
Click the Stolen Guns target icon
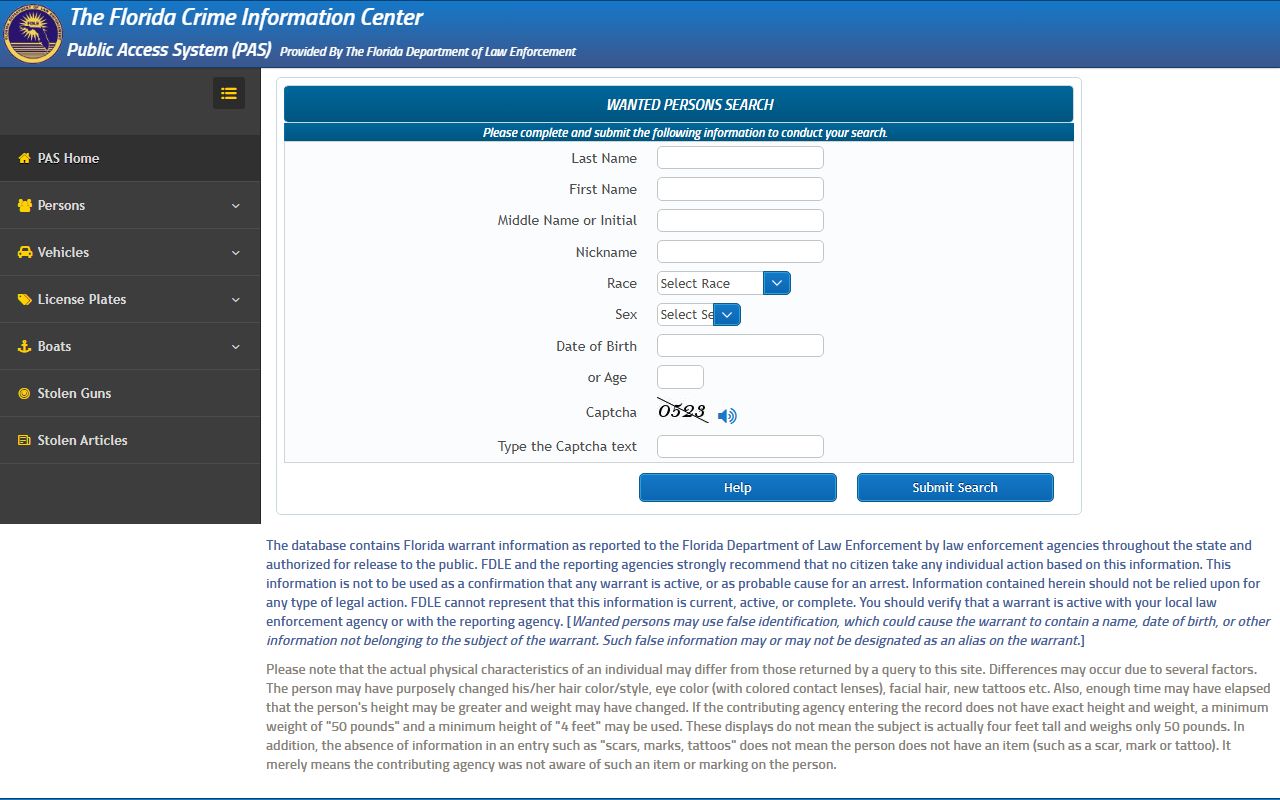point(25,393)
